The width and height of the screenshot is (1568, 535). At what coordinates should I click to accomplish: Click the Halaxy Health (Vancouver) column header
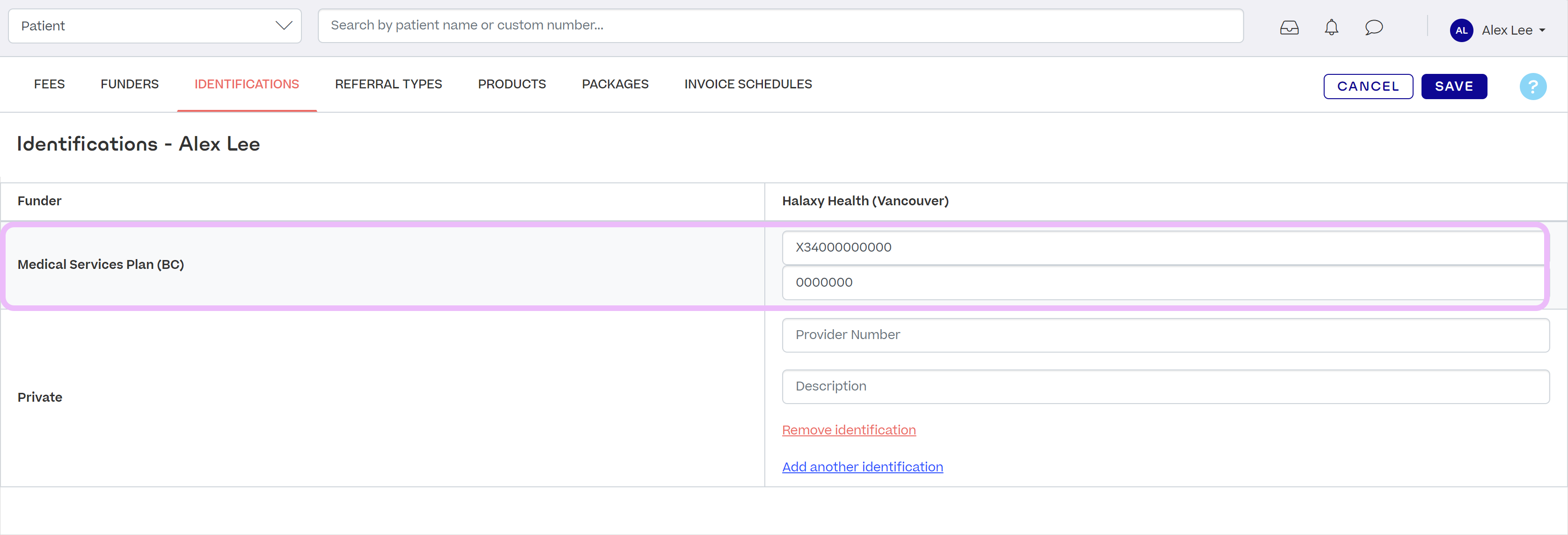[x=865, y=201]
